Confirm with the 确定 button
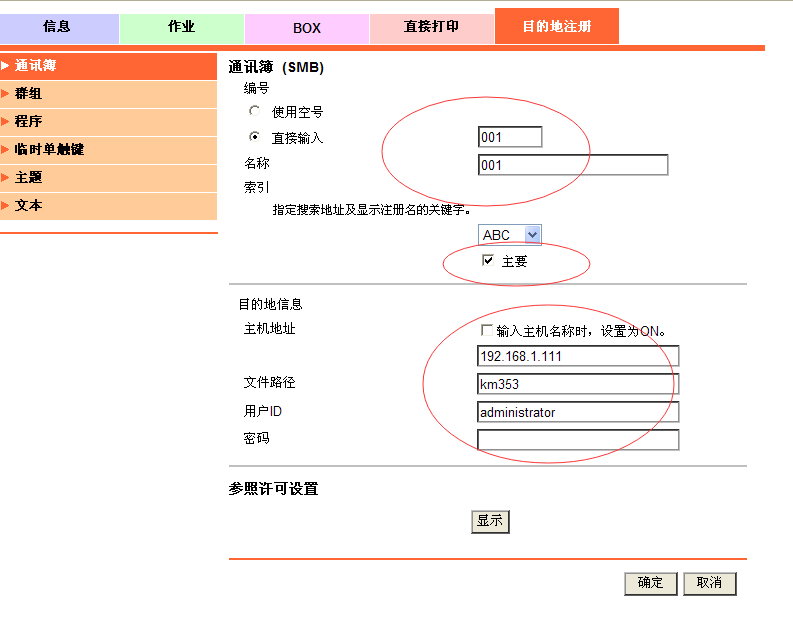The width and height of the screenshot is (793, 620). 650,583
